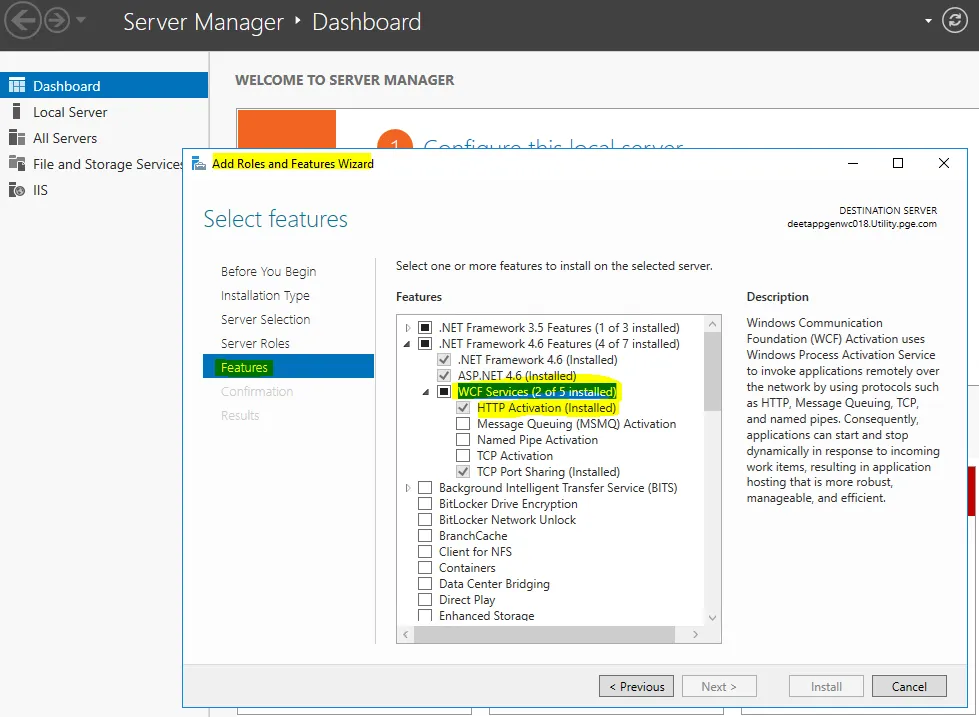
Task: Check the Direct Play feature
Action: point(425,600)
